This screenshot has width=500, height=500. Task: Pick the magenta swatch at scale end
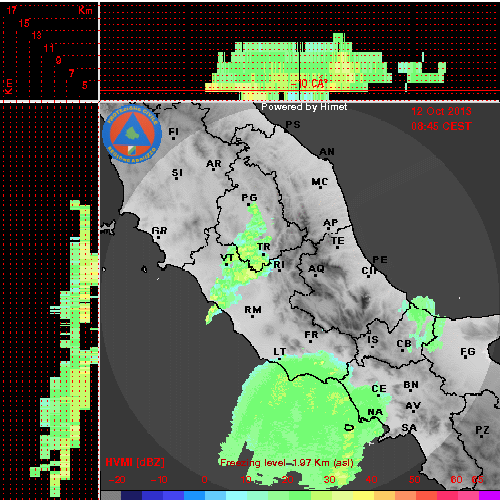pyautogui.click(x=489, y=495)
